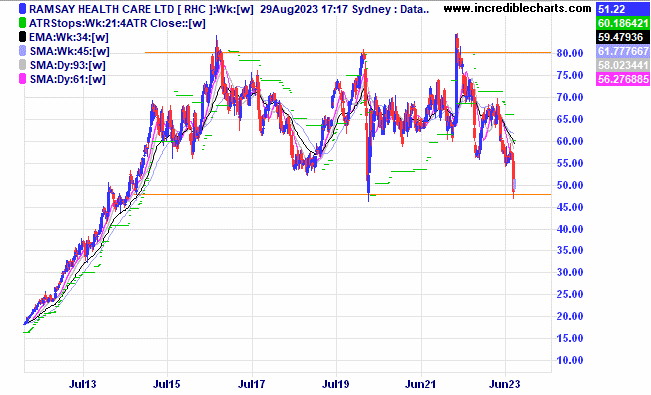
Task: Click the 56.276885 magenta value box
Action: point(623,79)
